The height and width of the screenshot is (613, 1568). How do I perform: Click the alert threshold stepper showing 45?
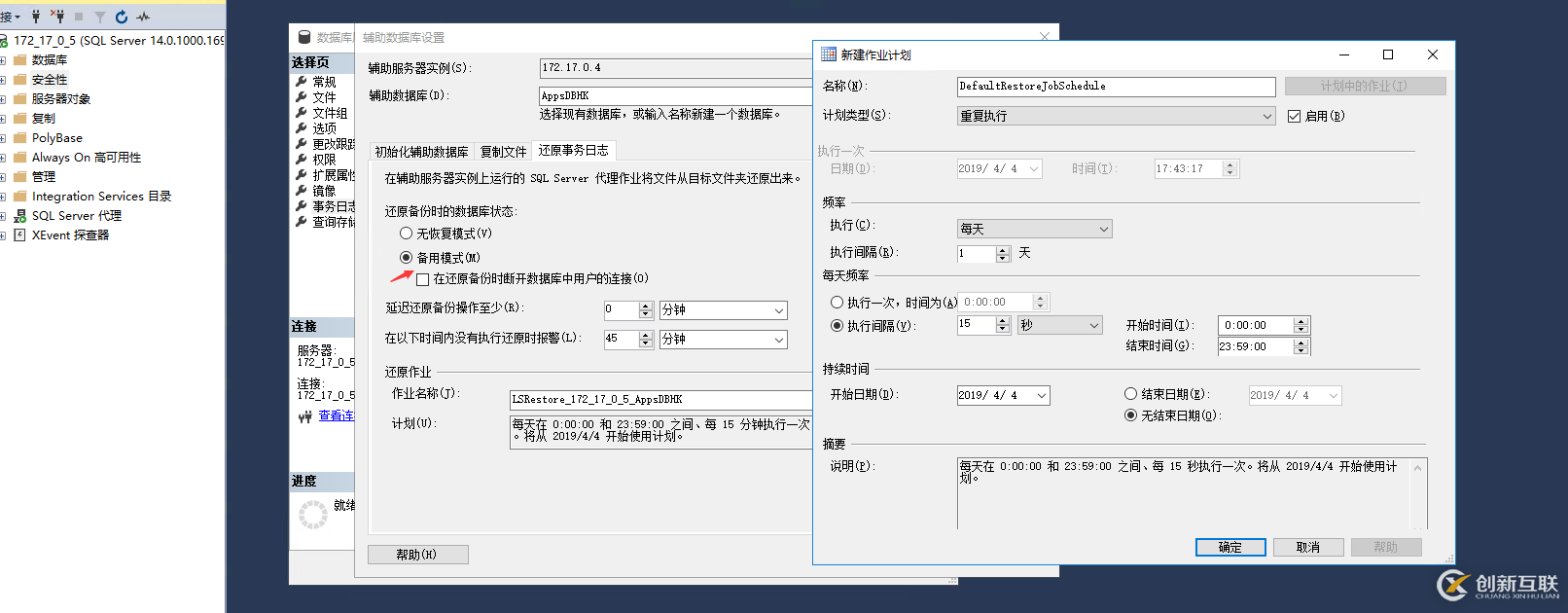pos(627,340)
